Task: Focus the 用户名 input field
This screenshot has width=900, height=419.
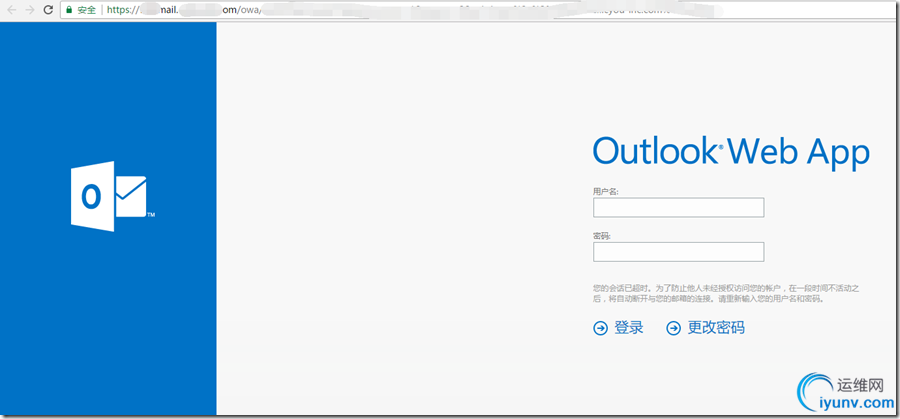Action: (678, 208)
